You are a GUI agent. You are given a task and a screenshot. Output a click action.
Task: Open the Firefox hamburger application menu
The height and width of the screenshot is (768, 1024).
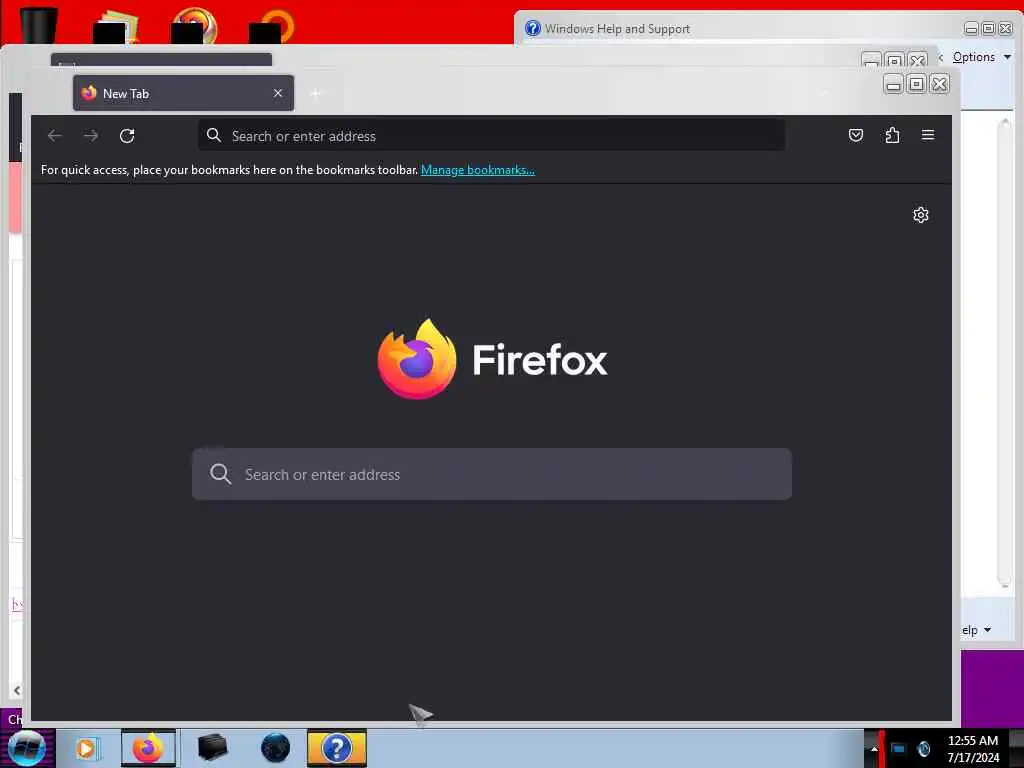(928, 135)
